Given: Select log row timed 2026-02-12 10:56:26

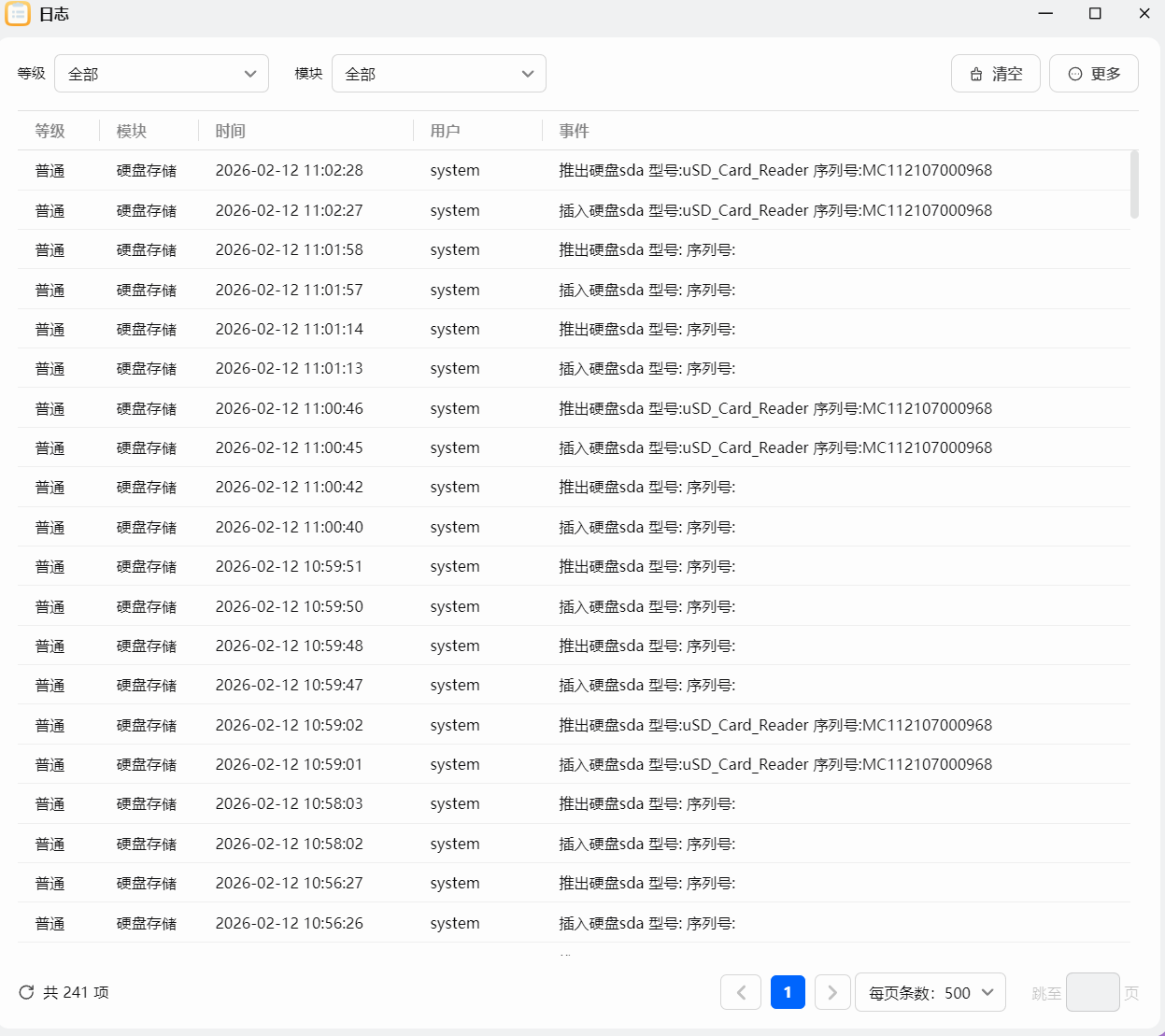Looking at the screenshot, I should tap(574, 923).
